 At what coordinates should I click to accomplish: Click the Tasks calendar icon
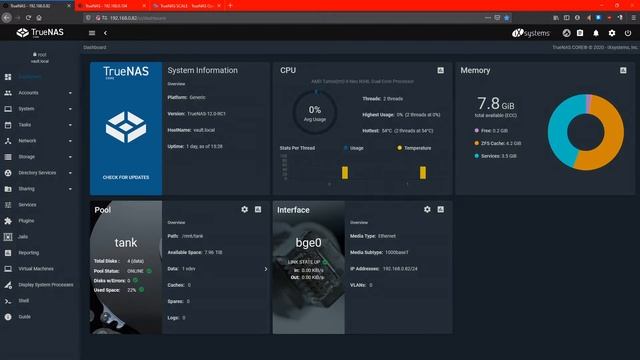pos(8,124)
